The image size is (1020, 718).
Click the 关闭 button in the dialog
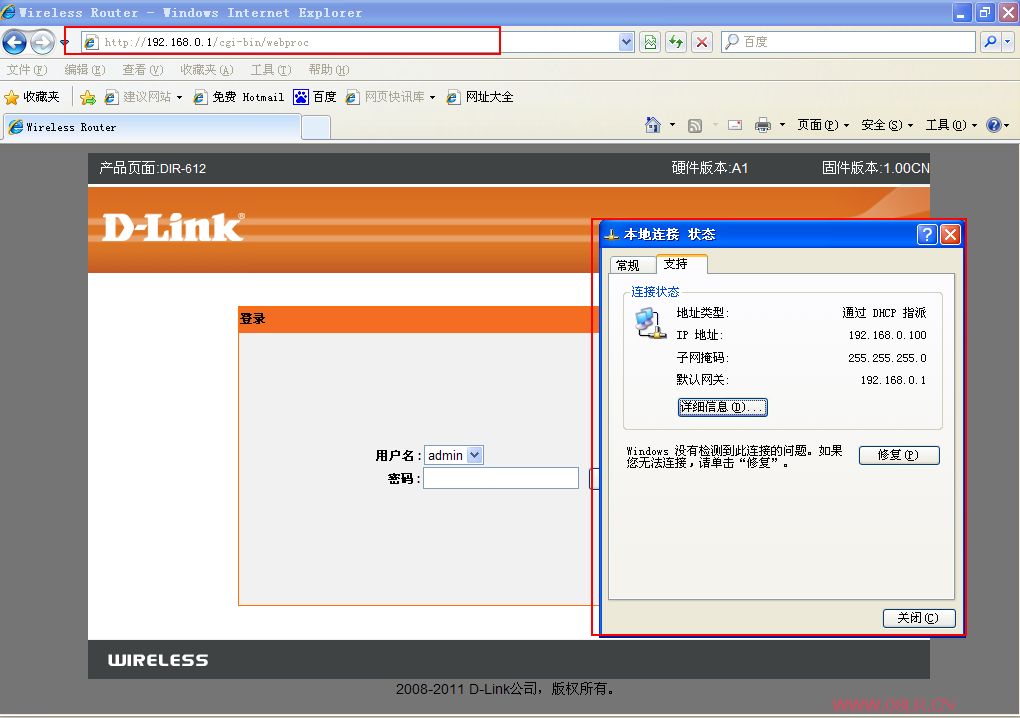tap(917, 617)
